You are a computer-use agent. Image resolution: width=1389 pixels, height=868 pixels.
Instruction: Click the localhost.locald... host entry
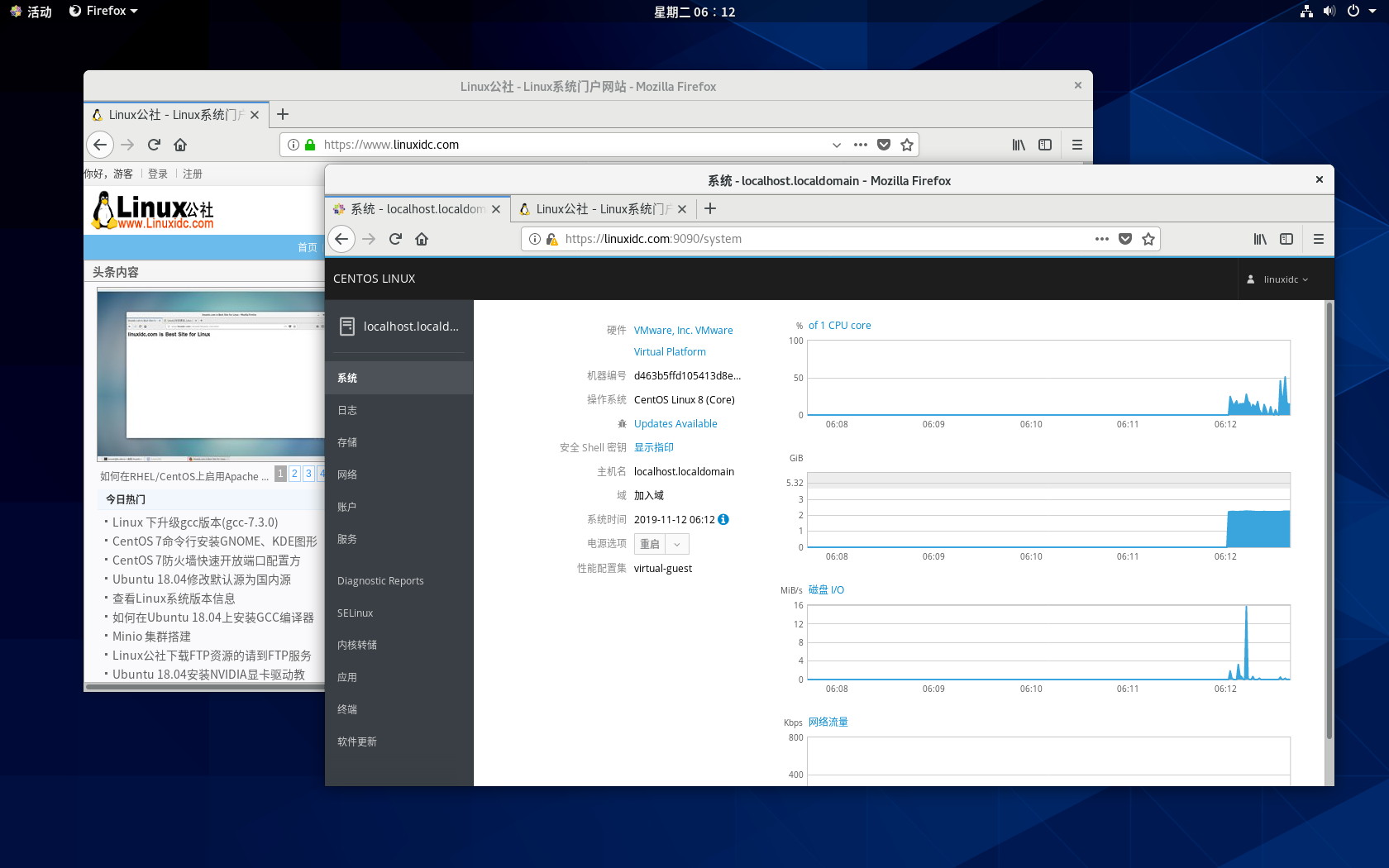(x=399, y=327)
